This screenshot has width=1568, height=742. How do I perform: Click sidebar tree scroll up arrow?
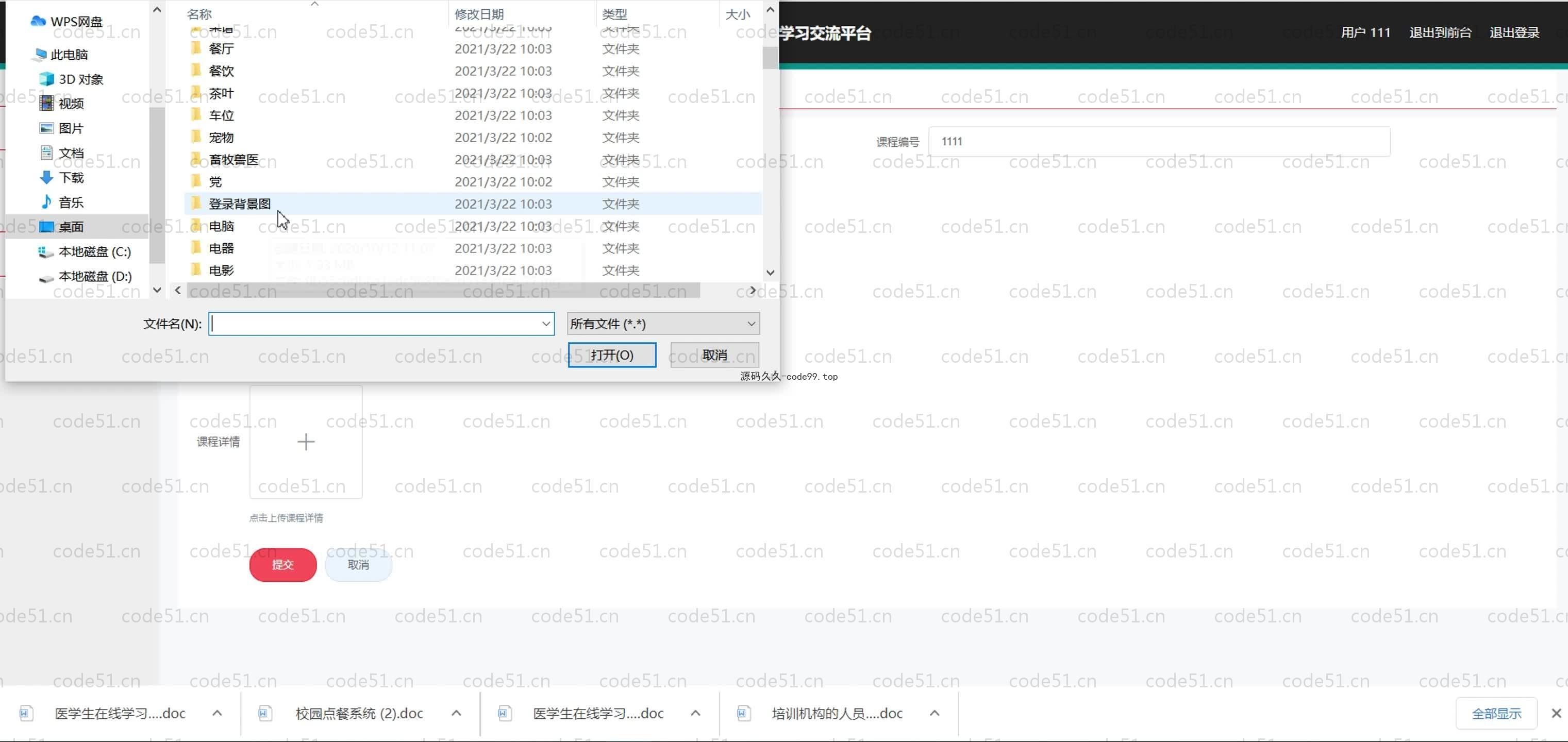point(157,9)
